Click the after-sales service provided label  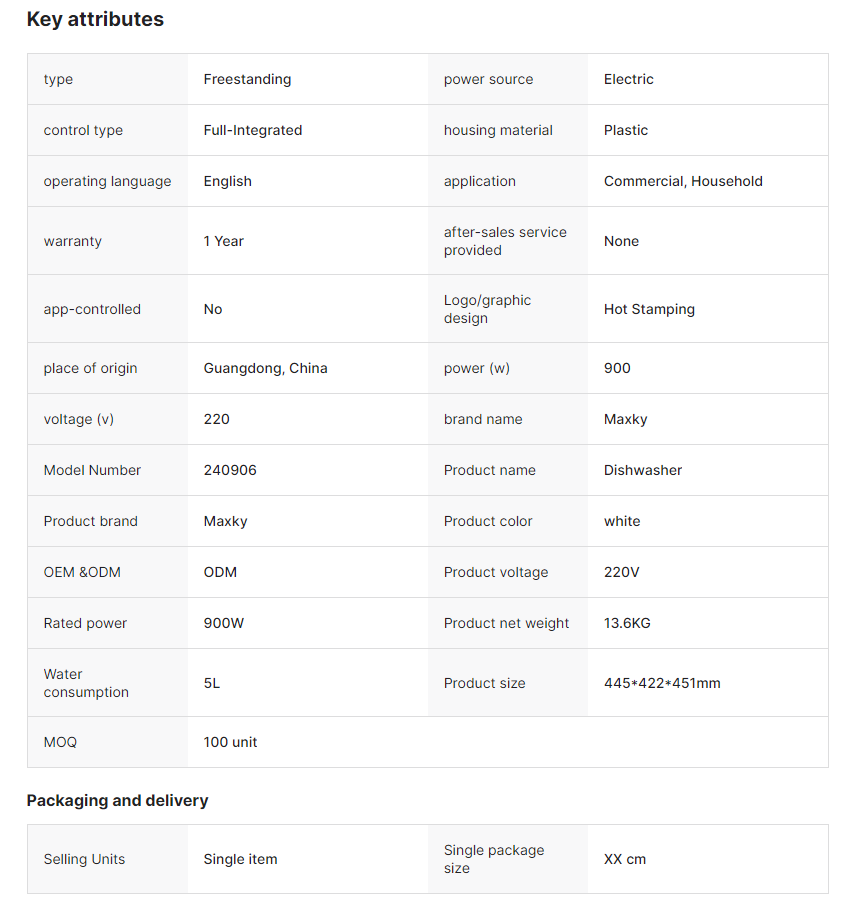tap(505, 241)
